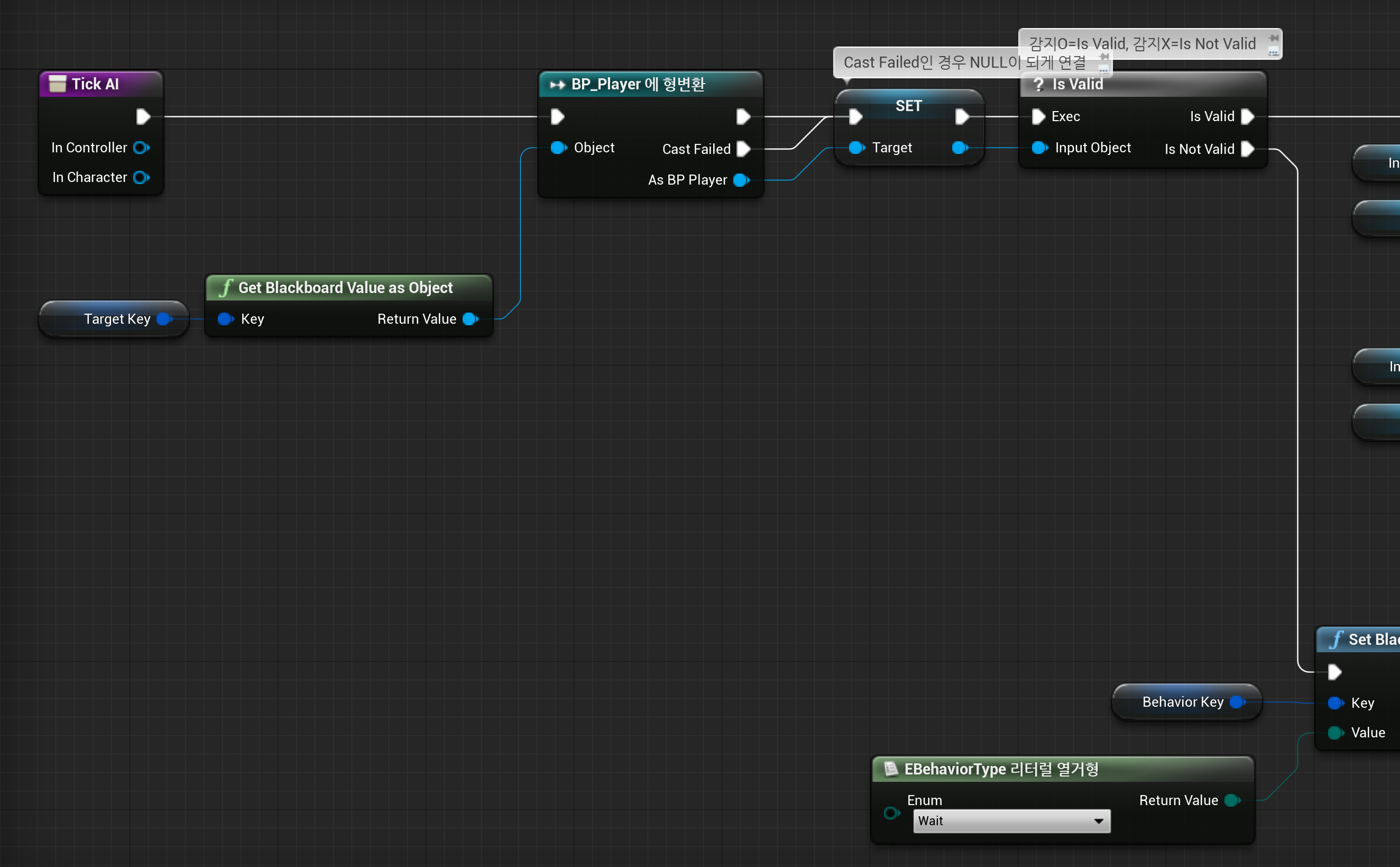The width and height of the screenshot is (1400, 867).
Task: Click the Return Value pin of Get Blackboard Value
Action: pos(471,319)
